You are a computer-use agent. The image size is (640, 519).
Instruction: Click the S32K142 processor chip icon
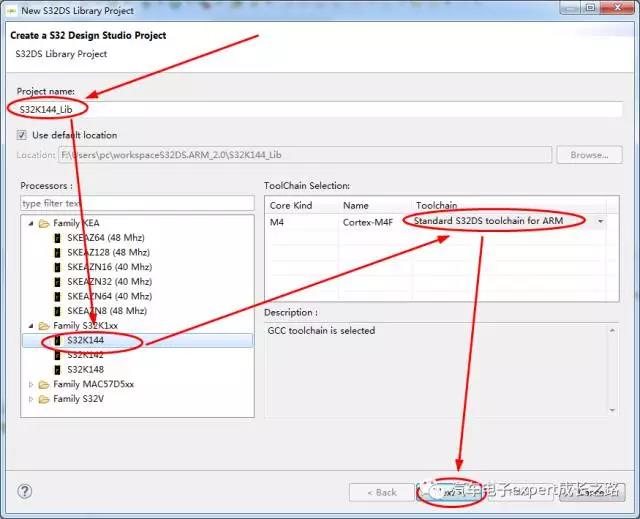tap(57, 355)
